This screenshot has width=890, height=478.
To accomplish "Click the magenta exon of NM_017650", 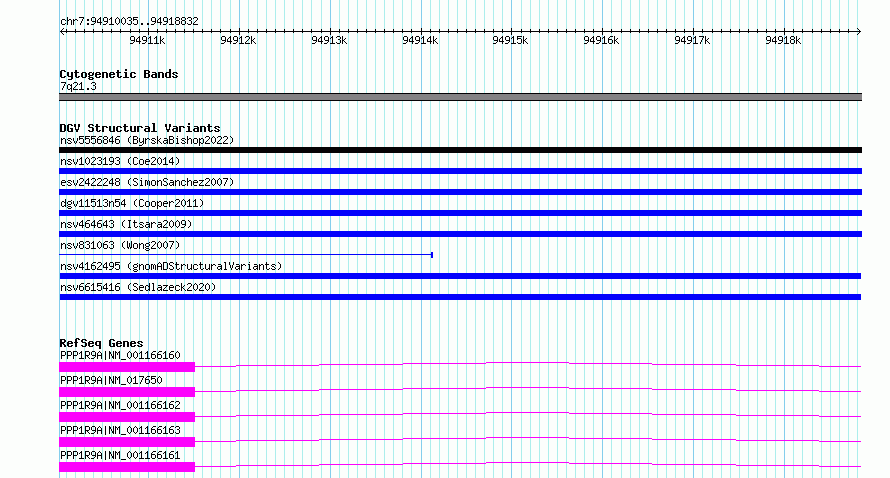I will tap(127, 392).
